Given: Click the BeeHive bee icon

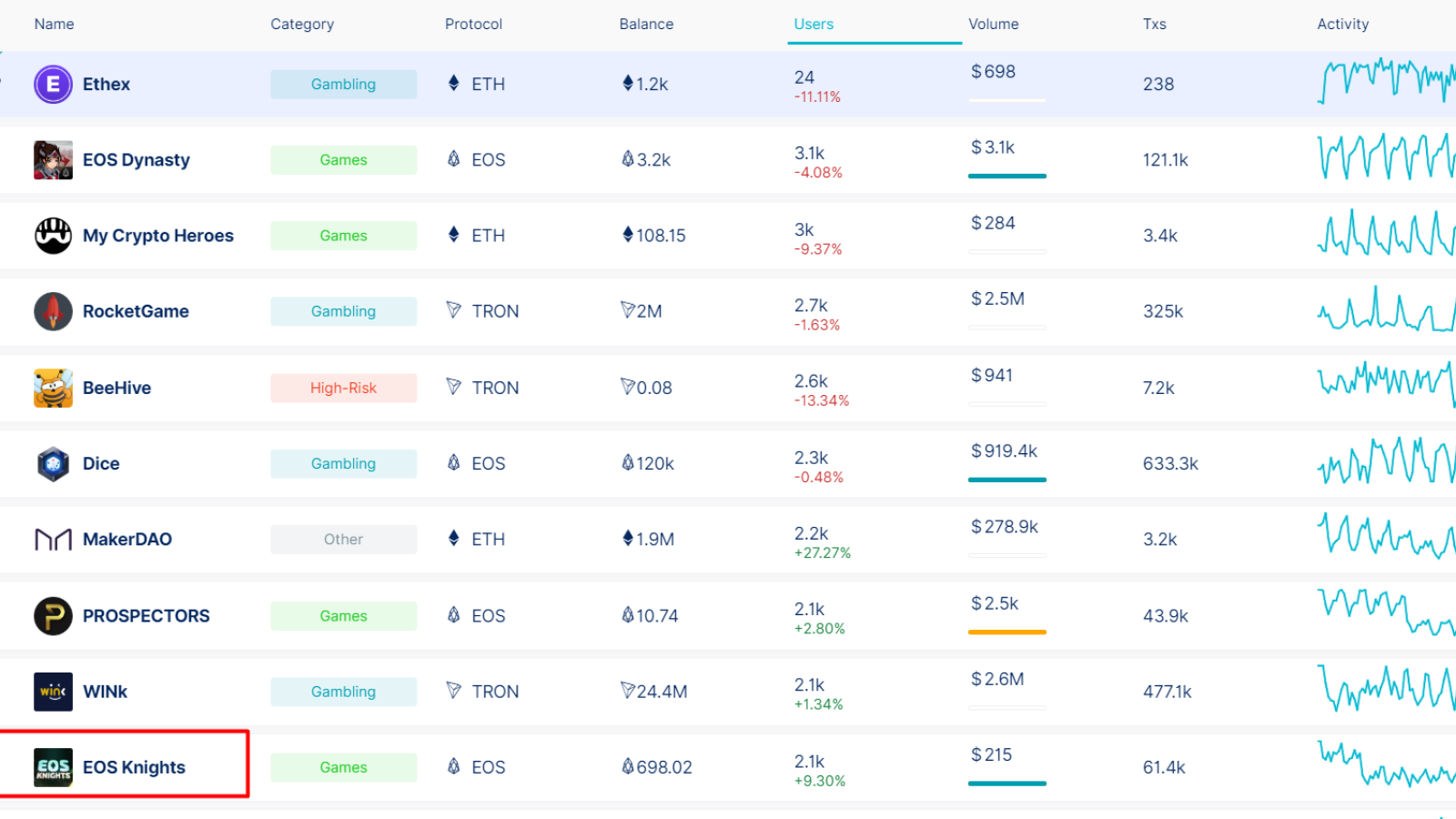Looking at the screenshot, I should [x=53, y=388].
